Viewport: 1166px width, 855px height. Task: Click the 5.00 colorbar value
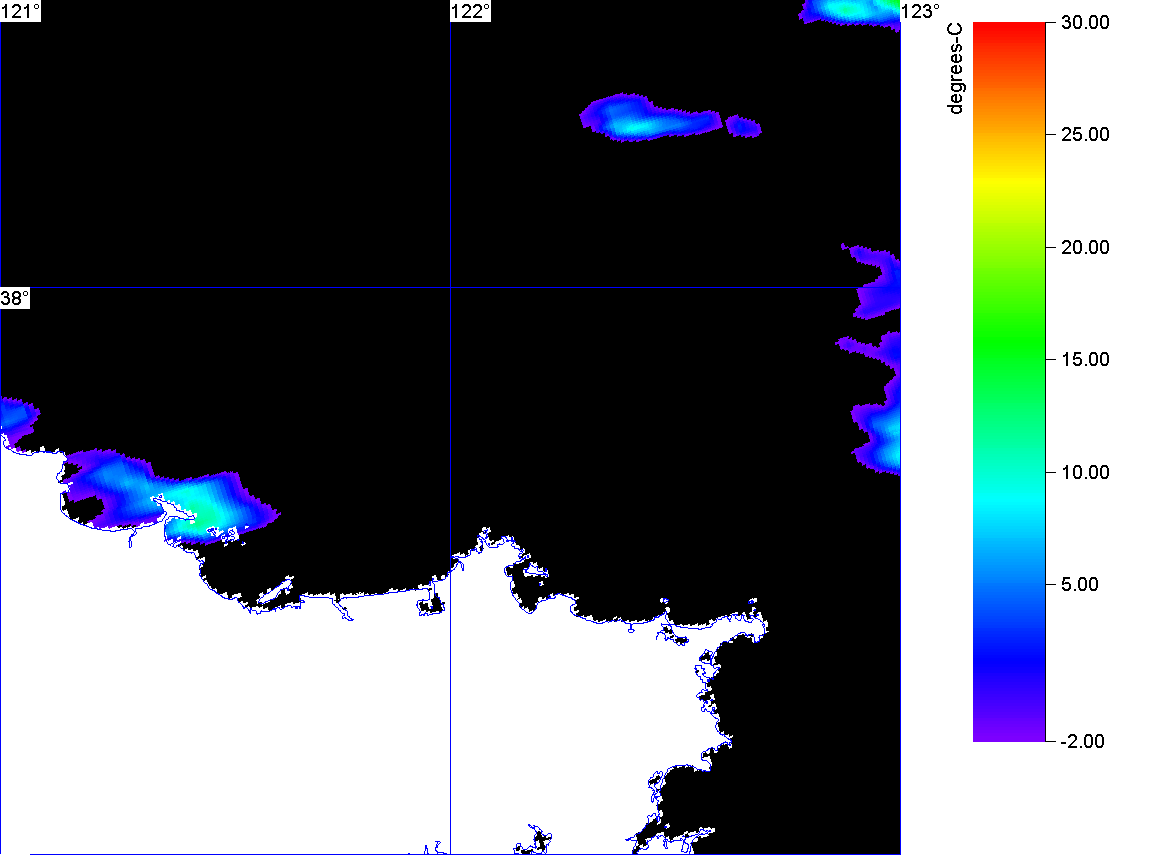(1080, 584)
